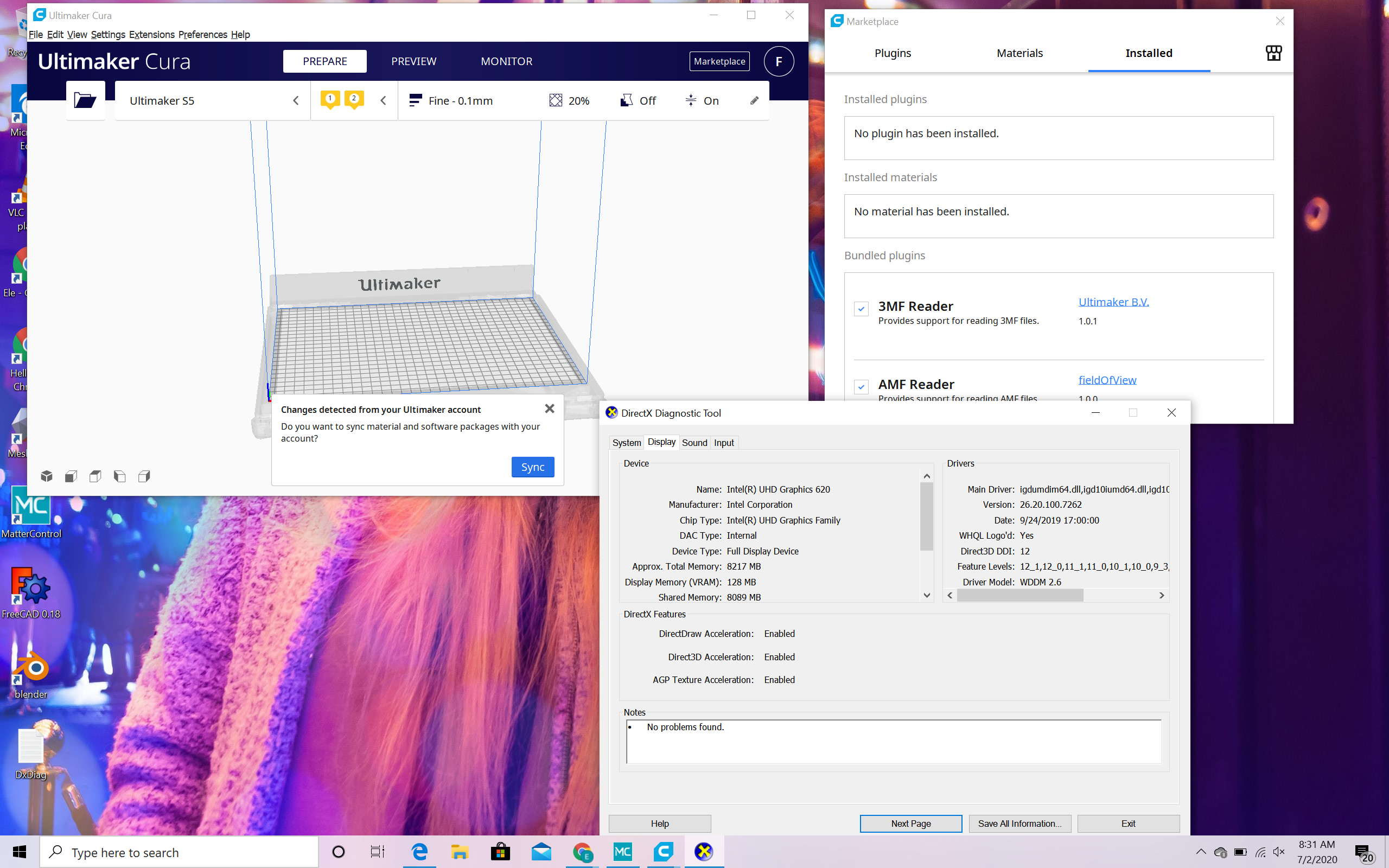The image size is (1389, 868).
Task: Click the Drivers horizontal scrollbar right arrow
Action: click(x=1161, y=595)
